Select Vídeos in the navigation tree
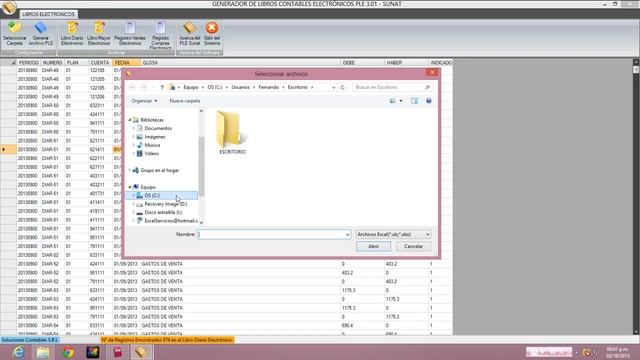The width and height of the screenshot is (640, 360). click(x=151, y=154)
